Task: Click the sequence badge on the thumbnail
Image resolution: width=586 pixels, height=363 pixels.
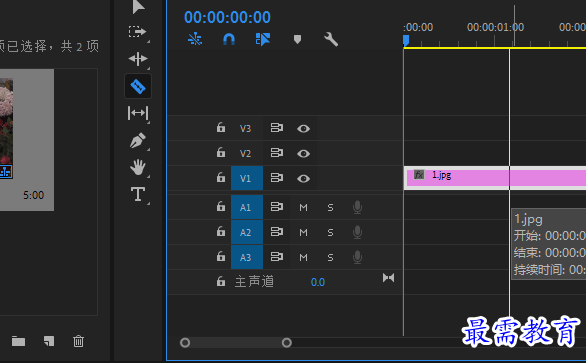Action: coord(6,172)
